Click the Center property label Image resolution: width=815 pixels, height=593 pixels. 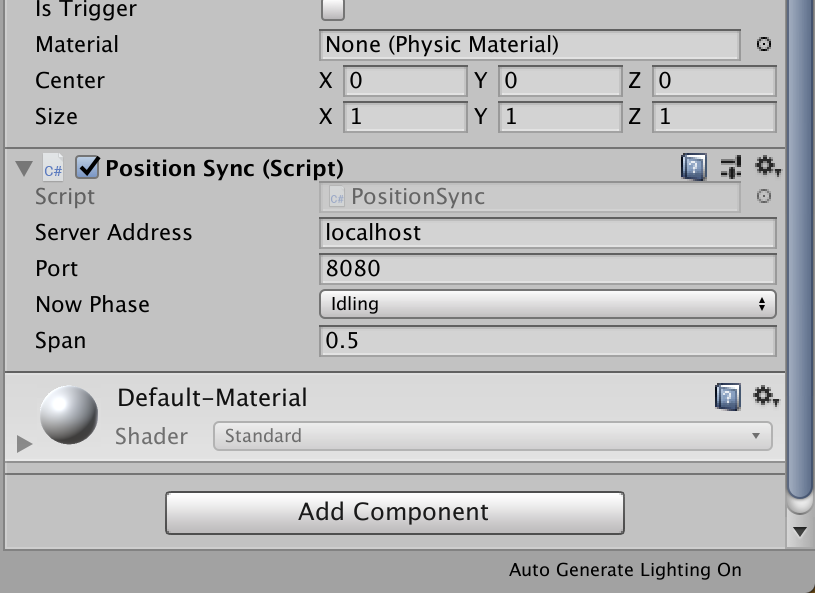(x=70, y=81)
